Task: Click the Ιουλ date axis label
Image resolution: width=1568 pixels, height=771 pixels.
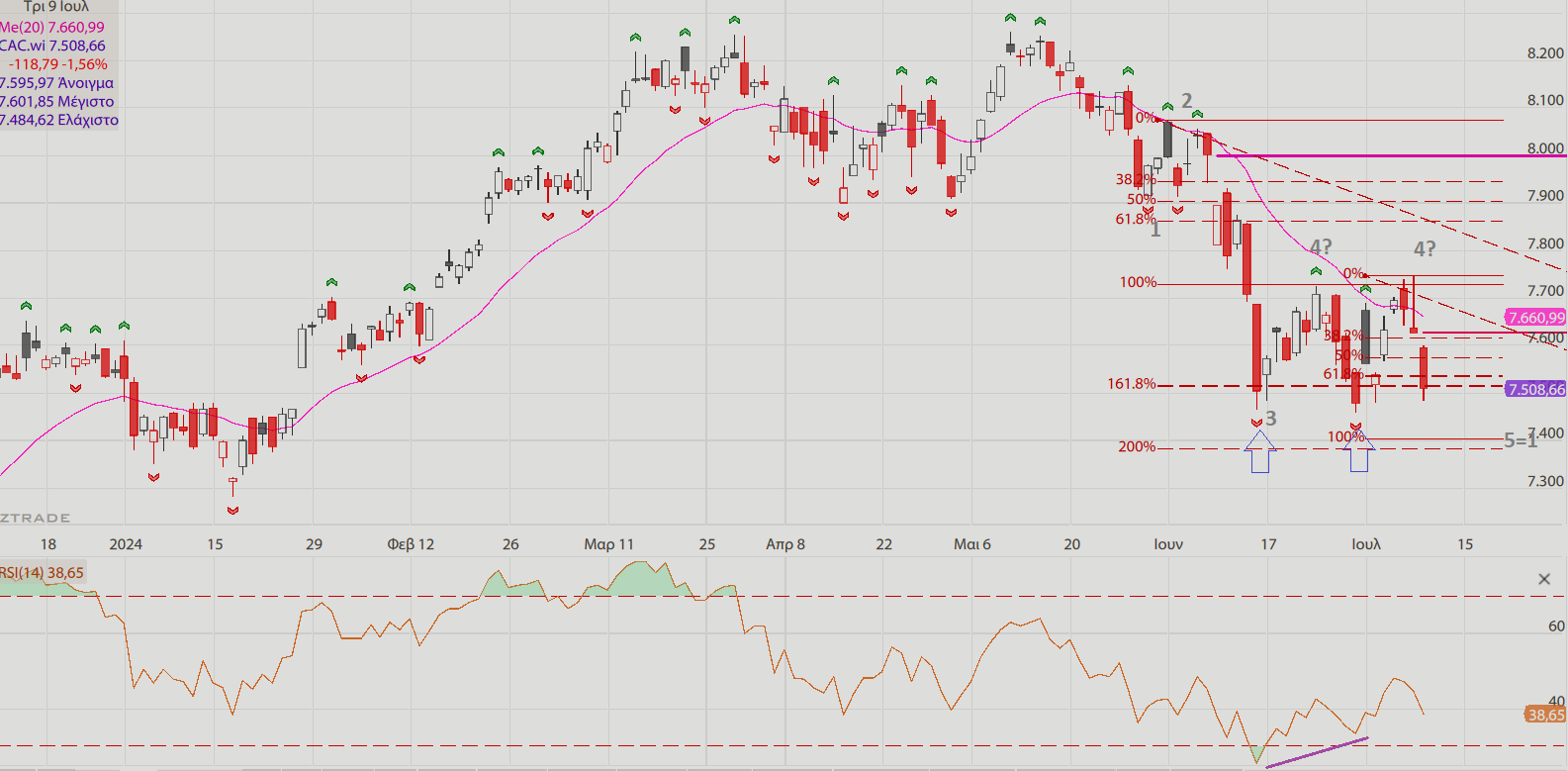Action: pyautogui.click(x=1366, y=544)
